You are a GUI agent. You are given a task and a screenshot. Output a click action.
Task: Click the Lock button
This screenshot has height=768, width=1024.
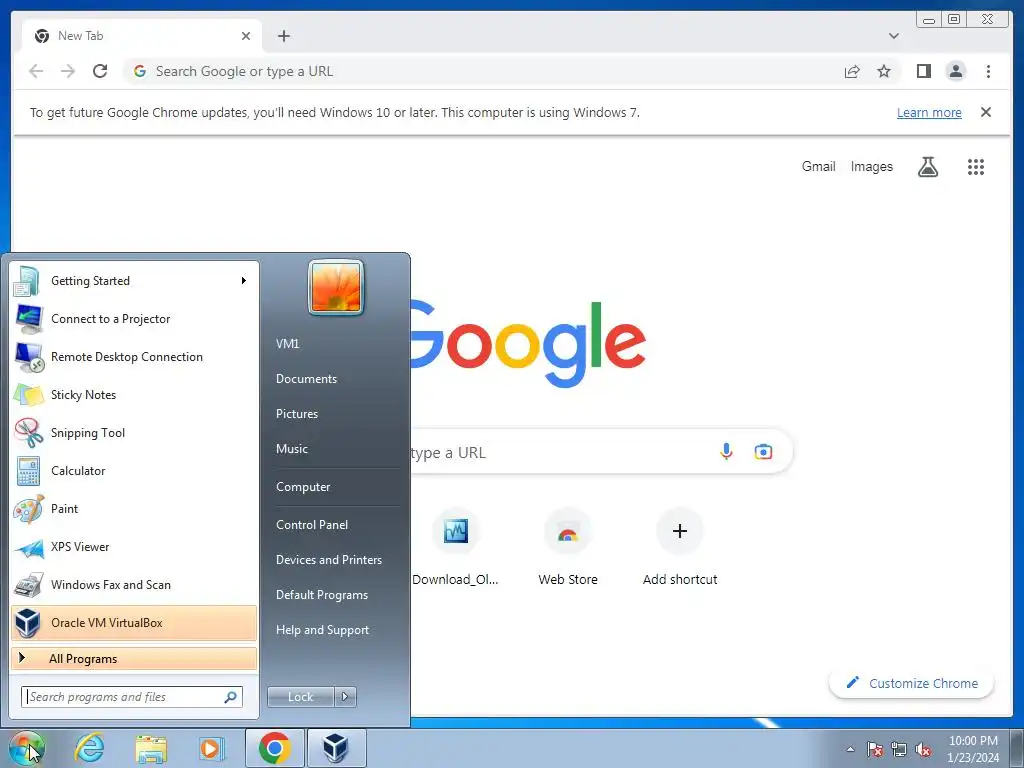point(300,697)
